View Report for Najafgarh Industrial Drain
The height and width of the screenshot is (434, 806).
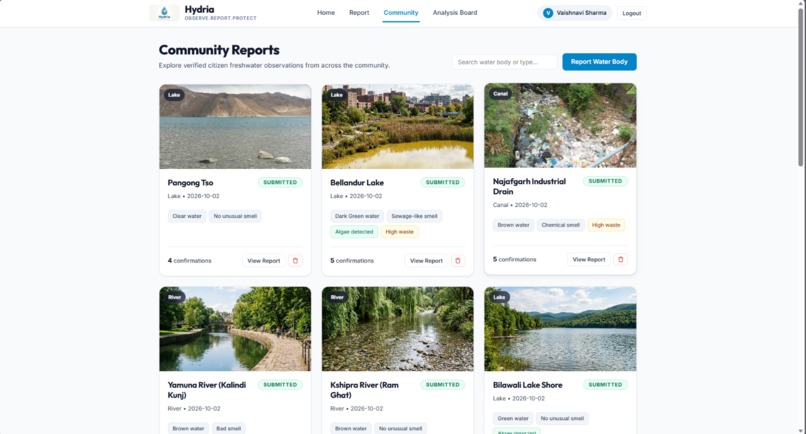(x=589, y=259)
